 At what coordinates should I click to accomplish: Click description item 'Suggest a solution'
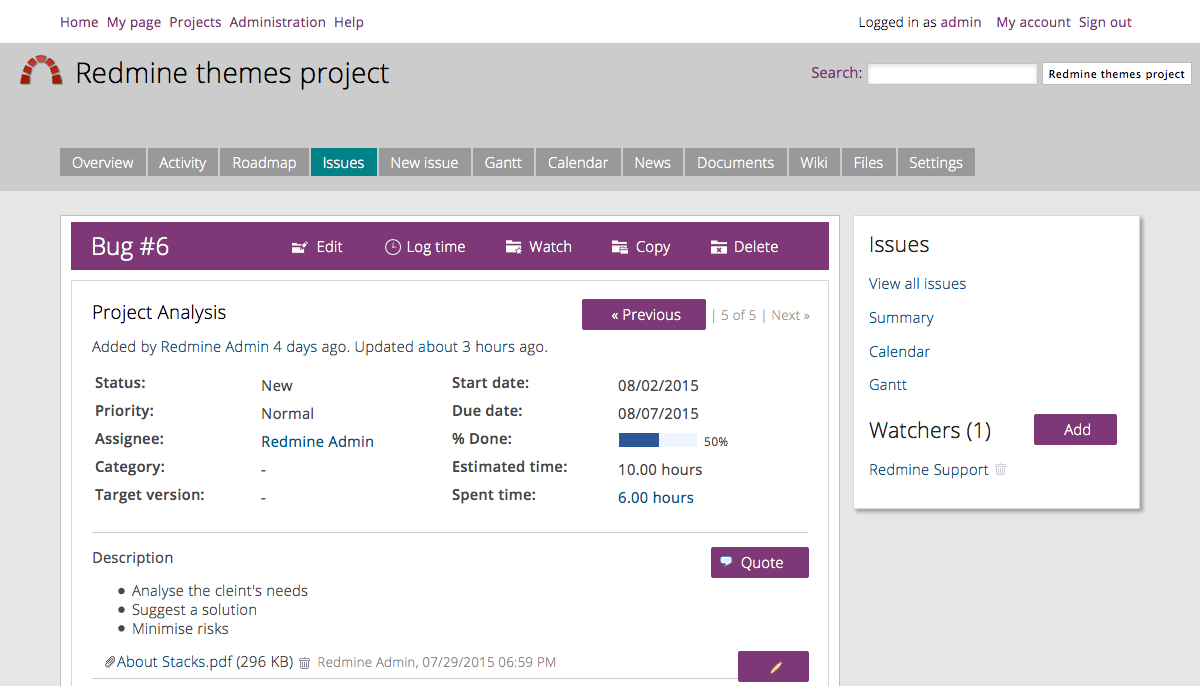point(194,610)
